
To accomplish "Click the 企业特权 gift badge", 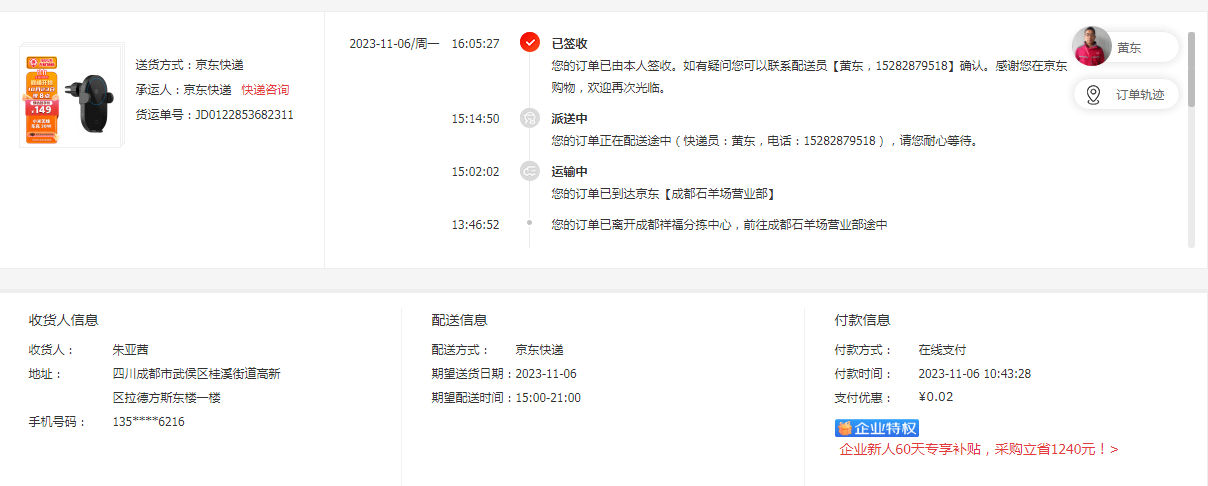I will 877,428.
